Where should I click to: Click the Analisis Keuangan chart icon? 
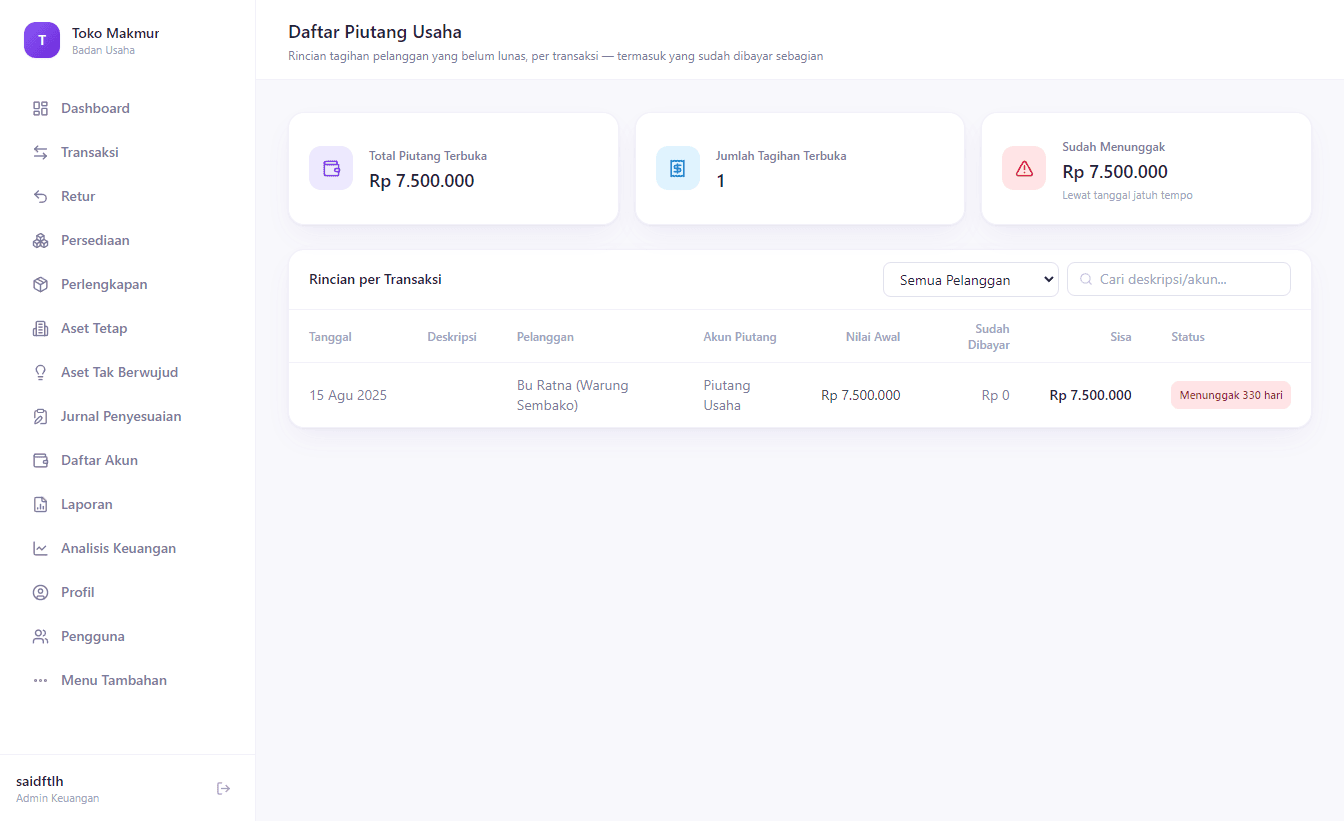click(x=40, y=548)
